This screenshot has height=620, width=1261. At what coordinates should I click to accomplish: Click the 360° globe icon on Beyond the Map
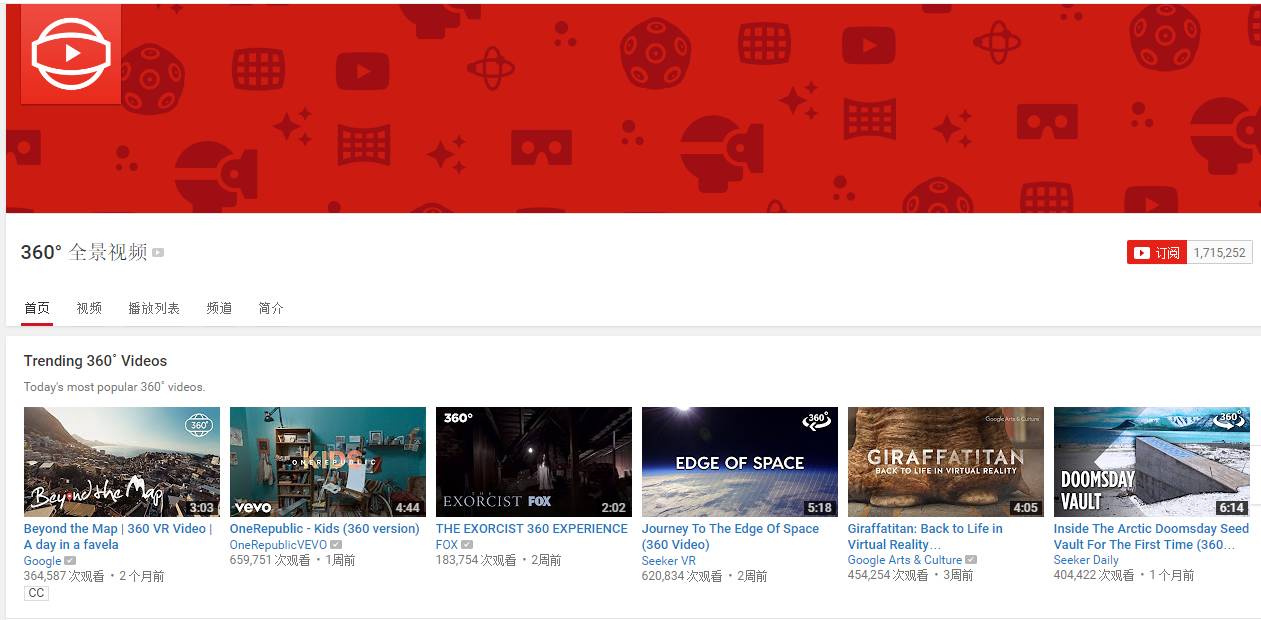coord(200,425)
